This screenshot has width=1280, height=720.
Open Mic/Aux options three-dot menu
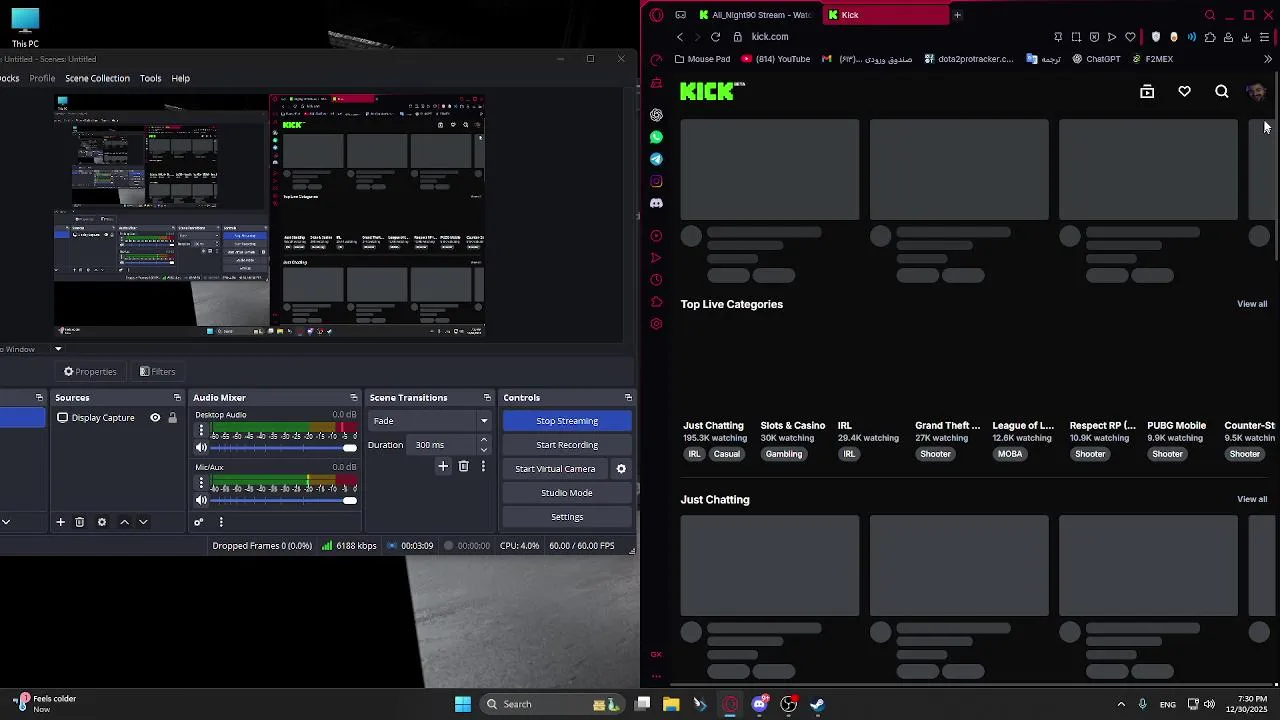[201, 483]
